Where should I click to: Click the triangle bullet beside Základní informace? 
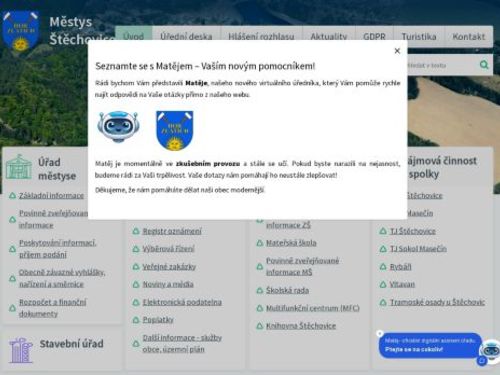point(12,195)
